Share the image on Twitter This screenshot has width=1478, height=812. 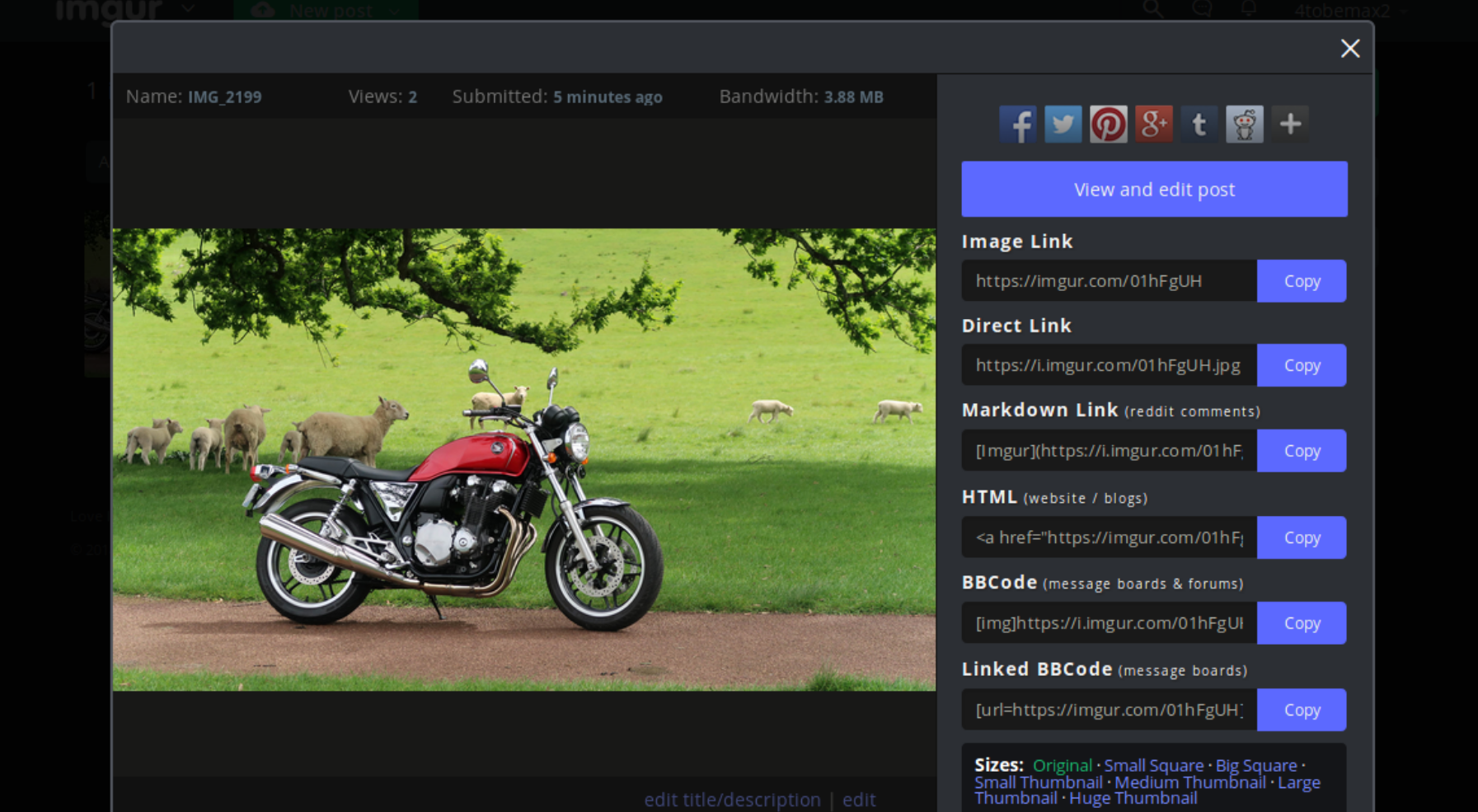1063,124
